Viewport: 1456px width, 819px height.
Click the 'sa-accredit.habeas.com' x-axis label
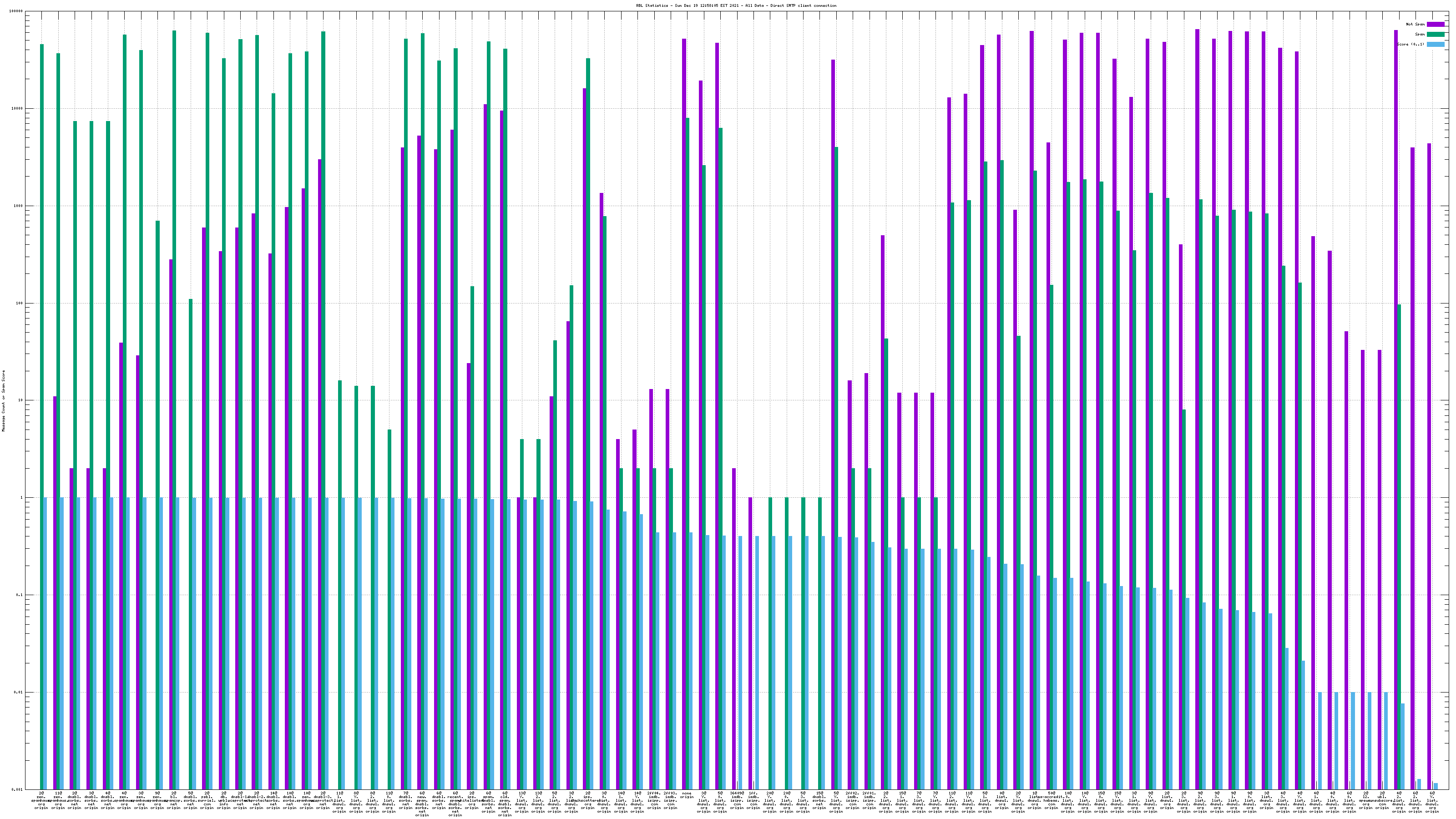1052,801
